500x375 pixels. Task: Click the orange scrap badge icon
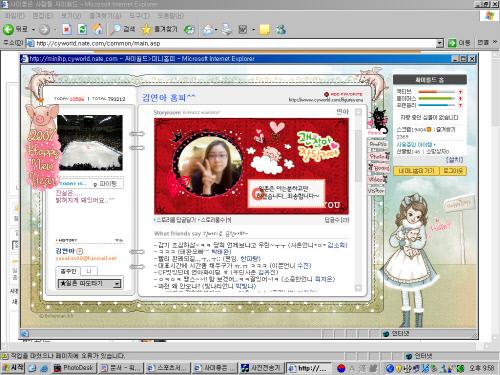click(429, 129)
